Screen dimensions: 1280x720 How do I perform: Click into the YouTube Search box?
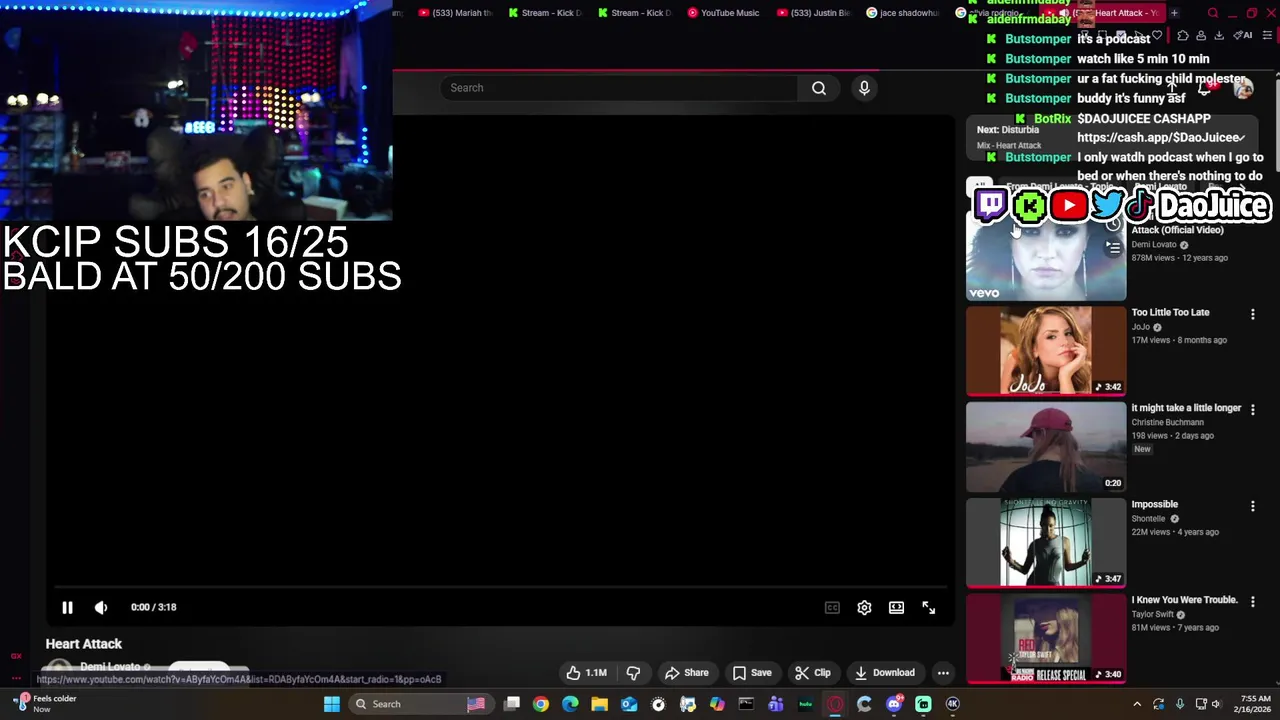(619, 88)
